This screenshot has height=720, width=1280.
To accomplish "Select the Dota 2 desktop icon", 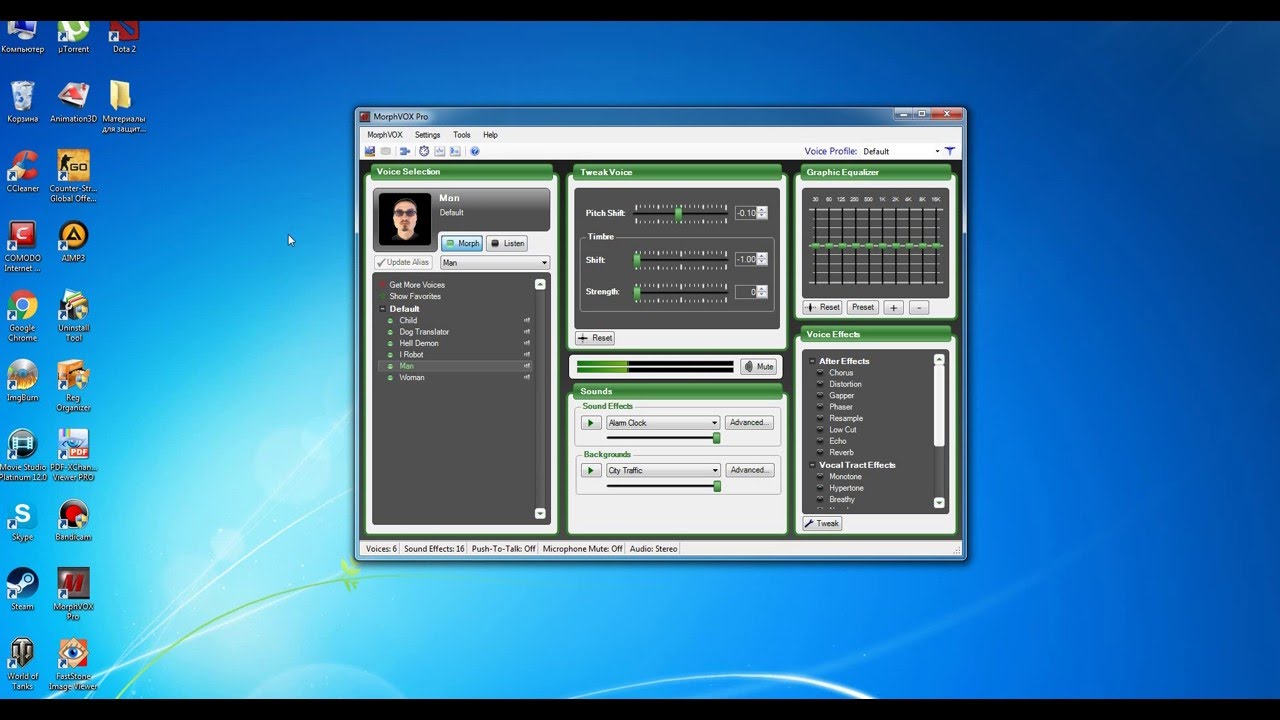I will click(124, 36).
